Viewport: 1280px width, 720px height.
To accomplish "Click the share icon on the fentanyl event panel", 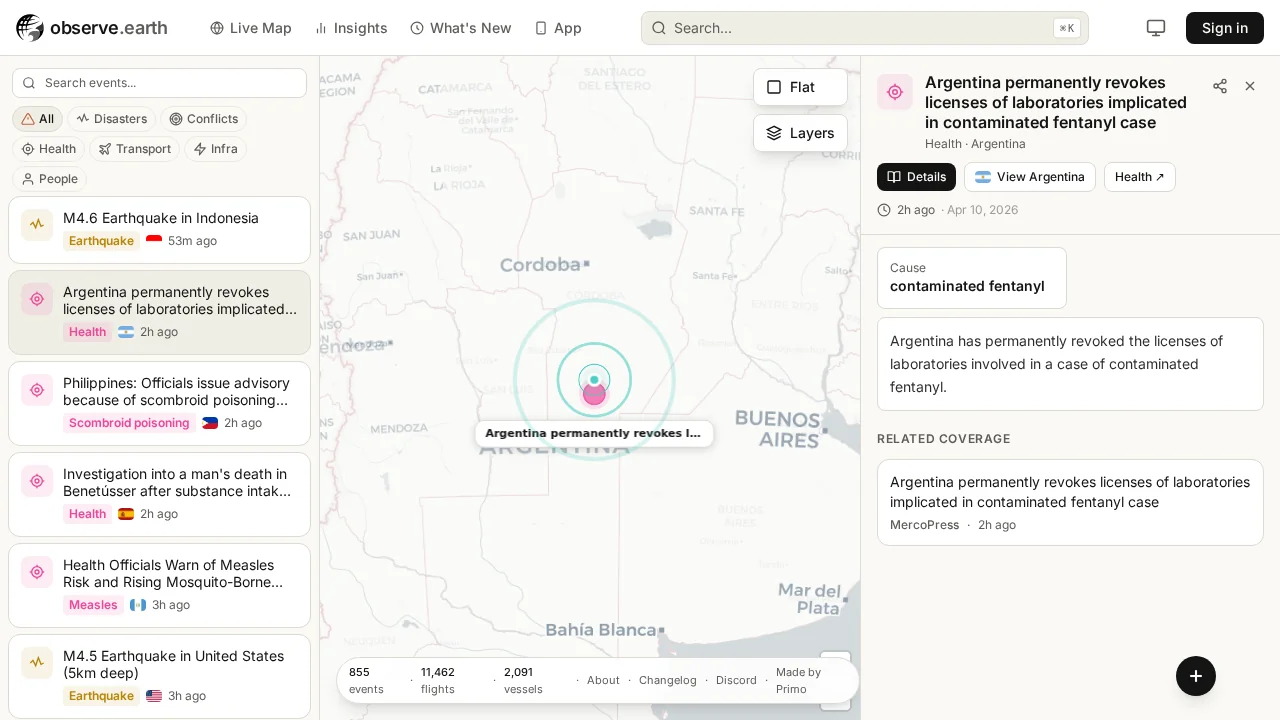I will (1220, 86).
